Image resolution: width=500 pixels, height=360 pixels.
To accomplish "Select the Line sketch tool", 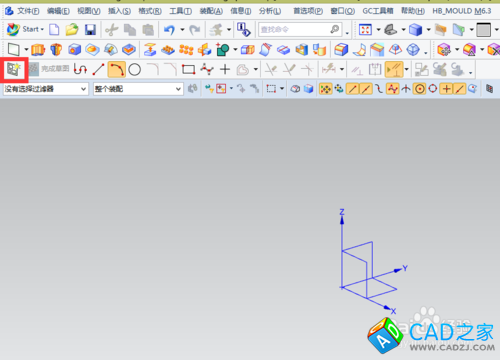I will [x=98, y=70].
